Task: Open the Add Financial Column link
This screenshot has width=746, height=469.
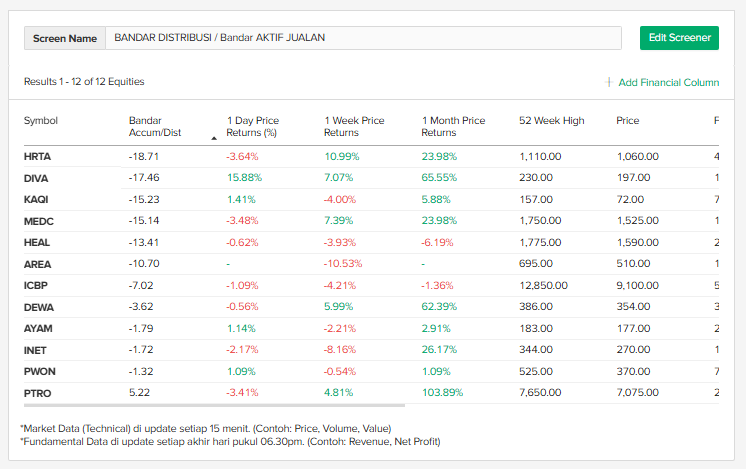Action: tap(668, 82)
